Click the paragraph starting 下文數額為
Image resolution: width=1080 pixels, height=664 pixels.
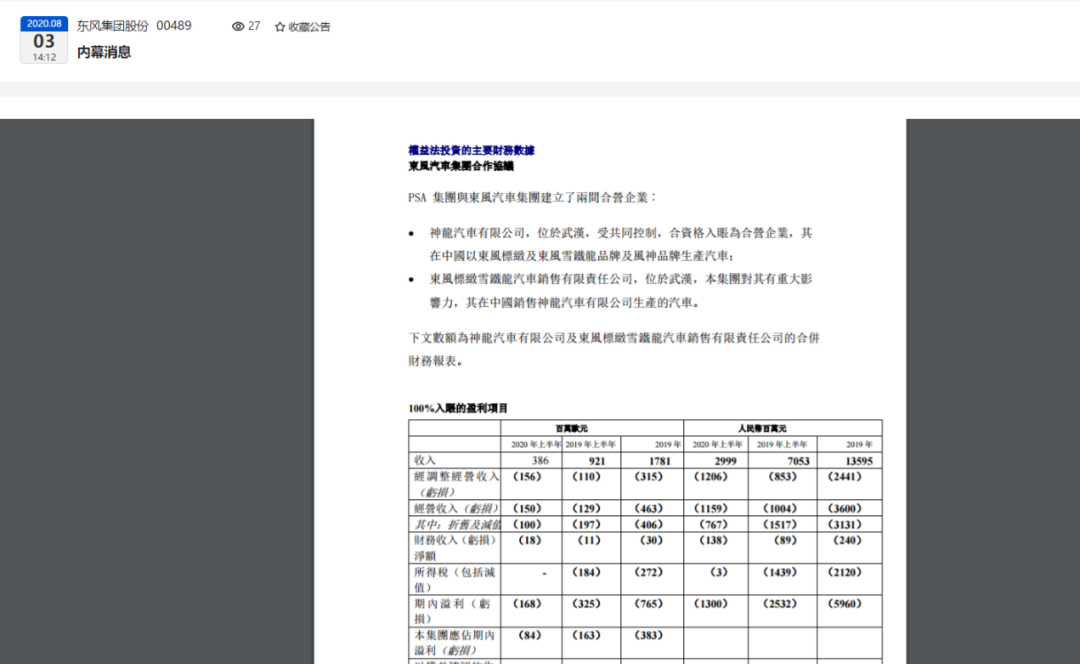coord(614,349)
